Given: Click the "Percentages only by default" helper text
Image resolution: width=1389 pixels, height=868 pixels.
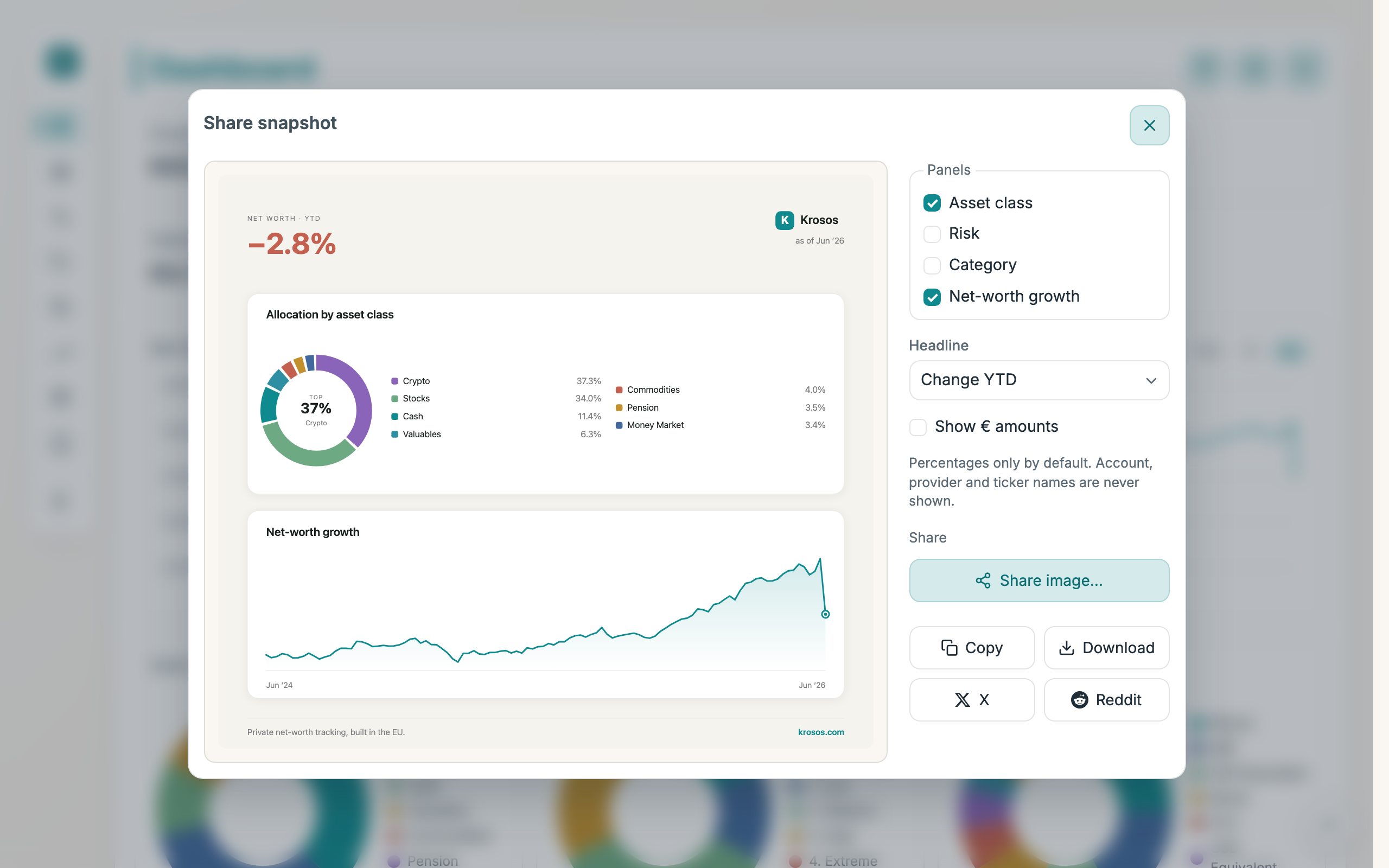Looking at the screenshot, I should [1031, 482].
